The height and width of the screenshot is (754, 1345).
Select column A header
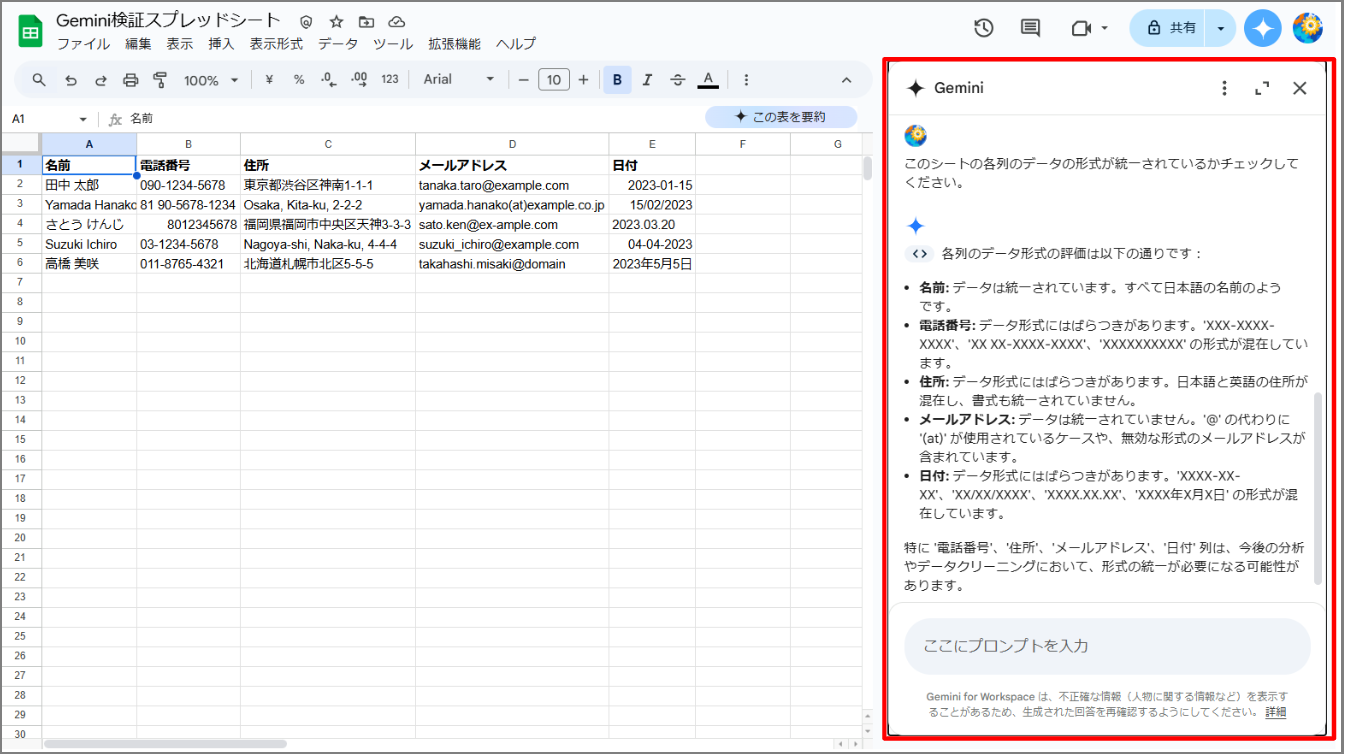tap(89, 144)
